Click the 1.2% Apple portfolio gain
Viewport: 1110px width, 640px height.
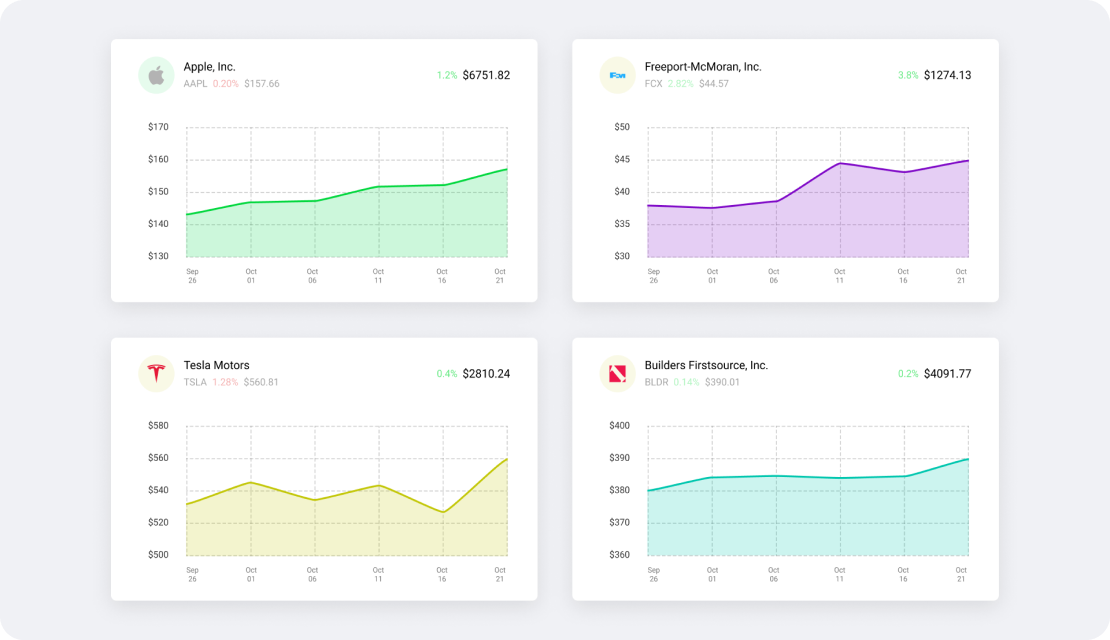click(447, 75)
